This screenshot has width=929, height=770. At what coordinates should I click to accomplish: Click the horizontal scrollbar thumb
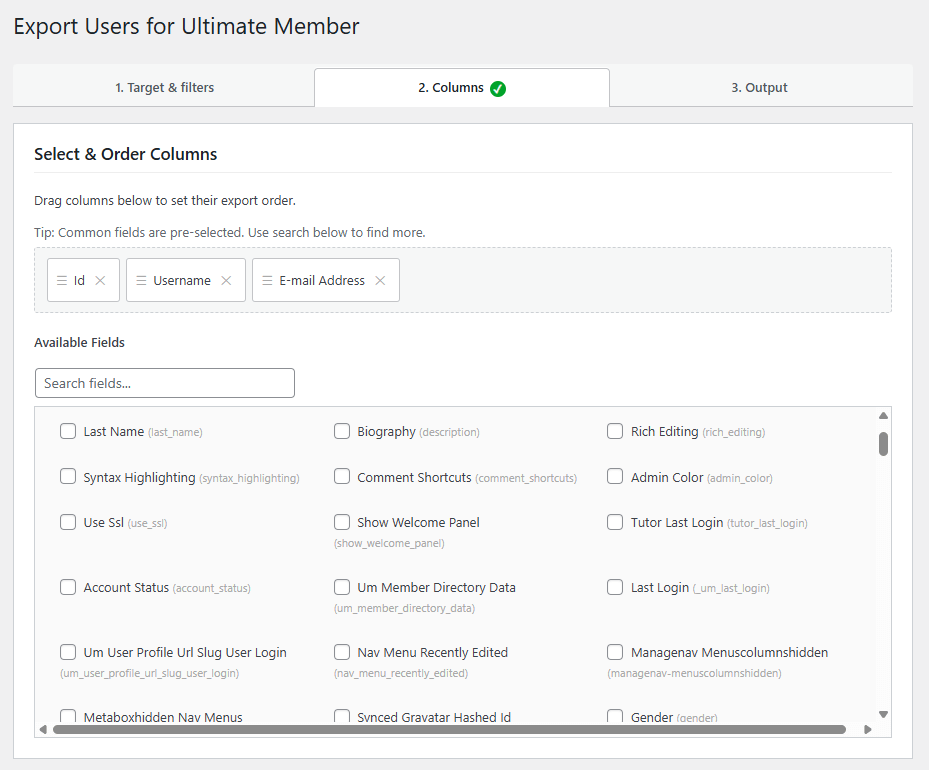point(449,730)
